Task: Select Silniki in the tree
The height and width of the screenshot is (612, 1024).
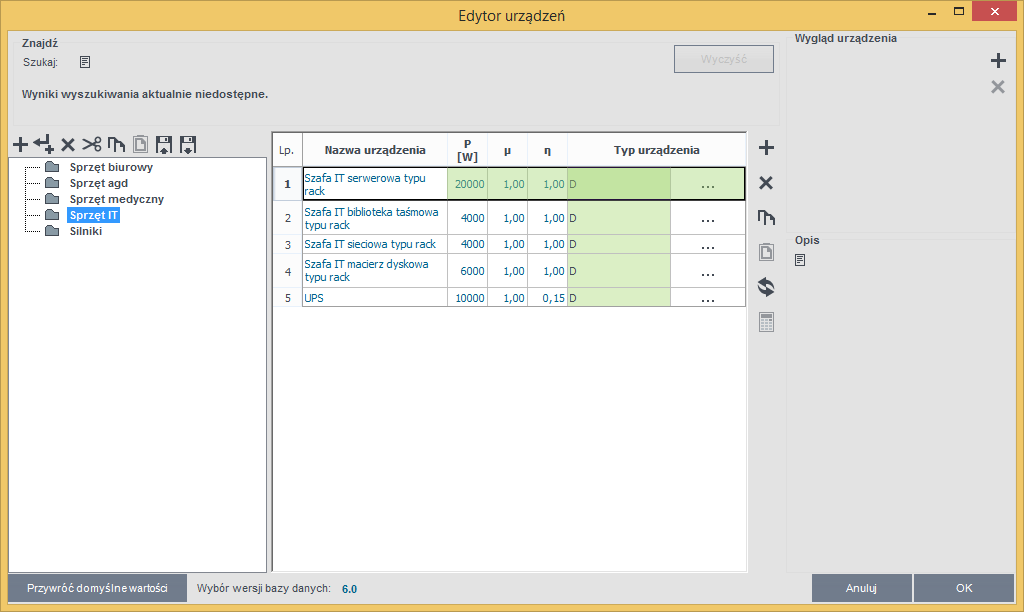Action: [x=86, y=231]
